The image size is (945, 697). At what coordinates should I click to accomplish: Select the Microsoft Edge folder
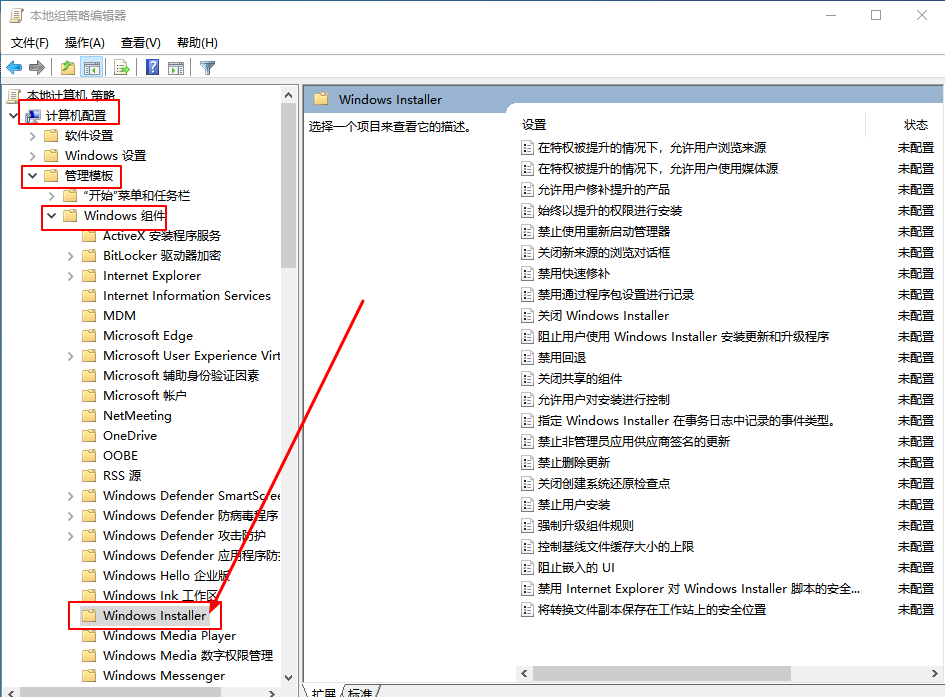click(x=145, y=335)
